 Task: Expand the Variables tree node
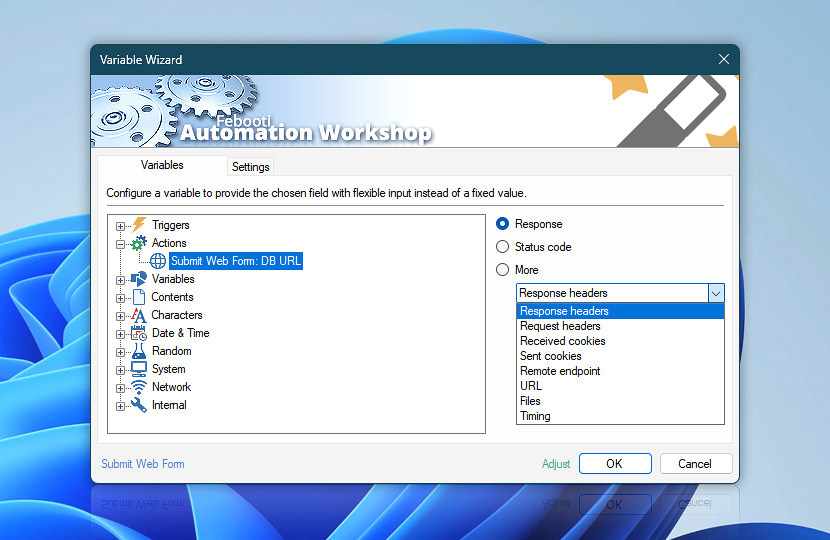(120, 280)
